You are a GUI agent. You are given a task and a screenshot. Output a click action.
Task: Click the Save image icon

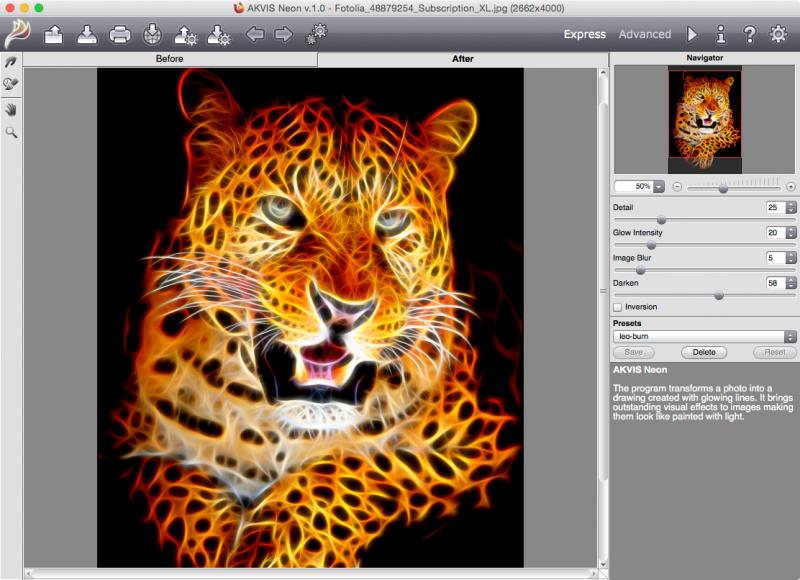point(86,35)
